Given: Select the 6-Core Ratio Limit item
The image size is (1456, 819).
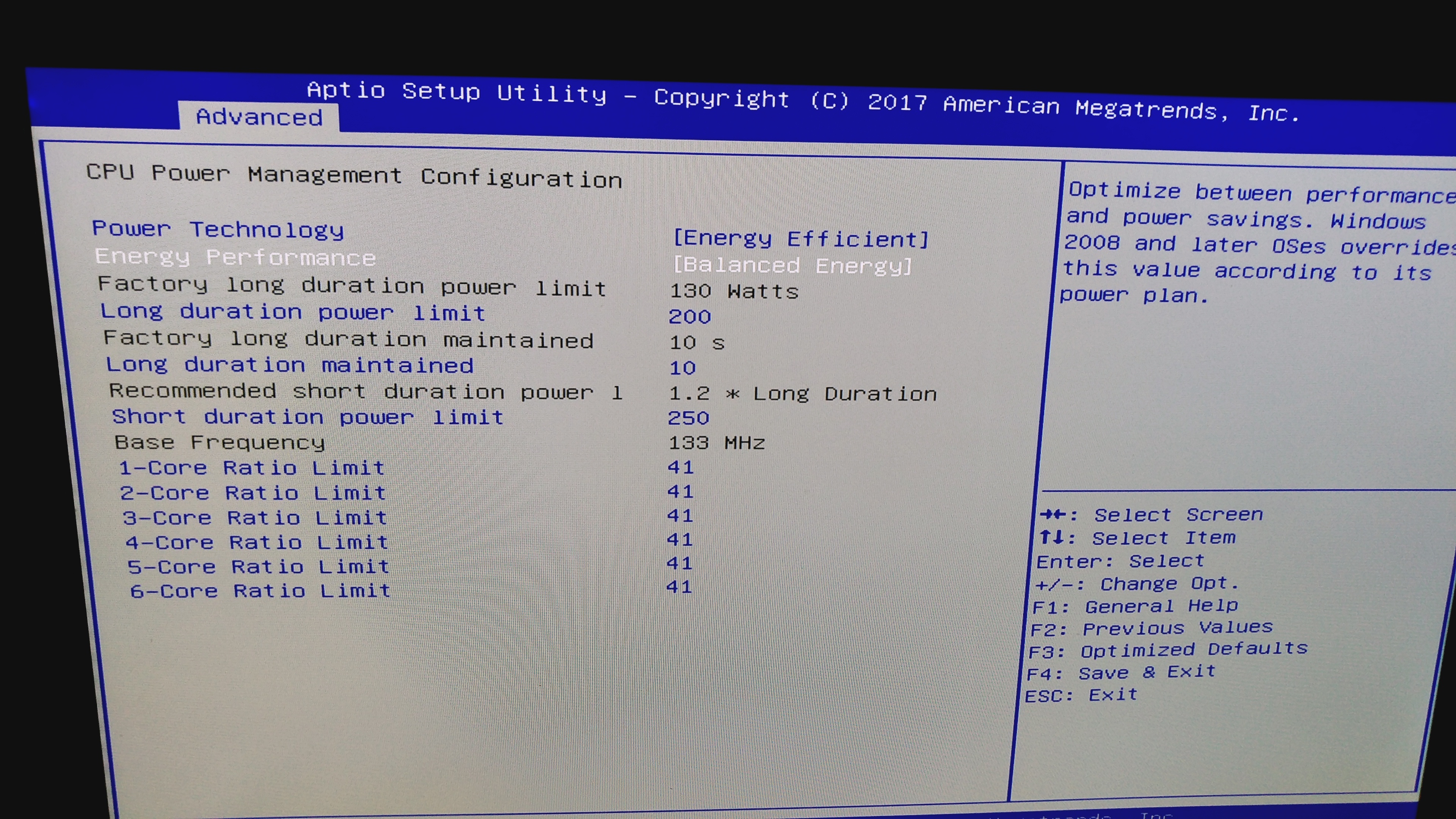Looking at the screenshot, I should tap(260, 591).
